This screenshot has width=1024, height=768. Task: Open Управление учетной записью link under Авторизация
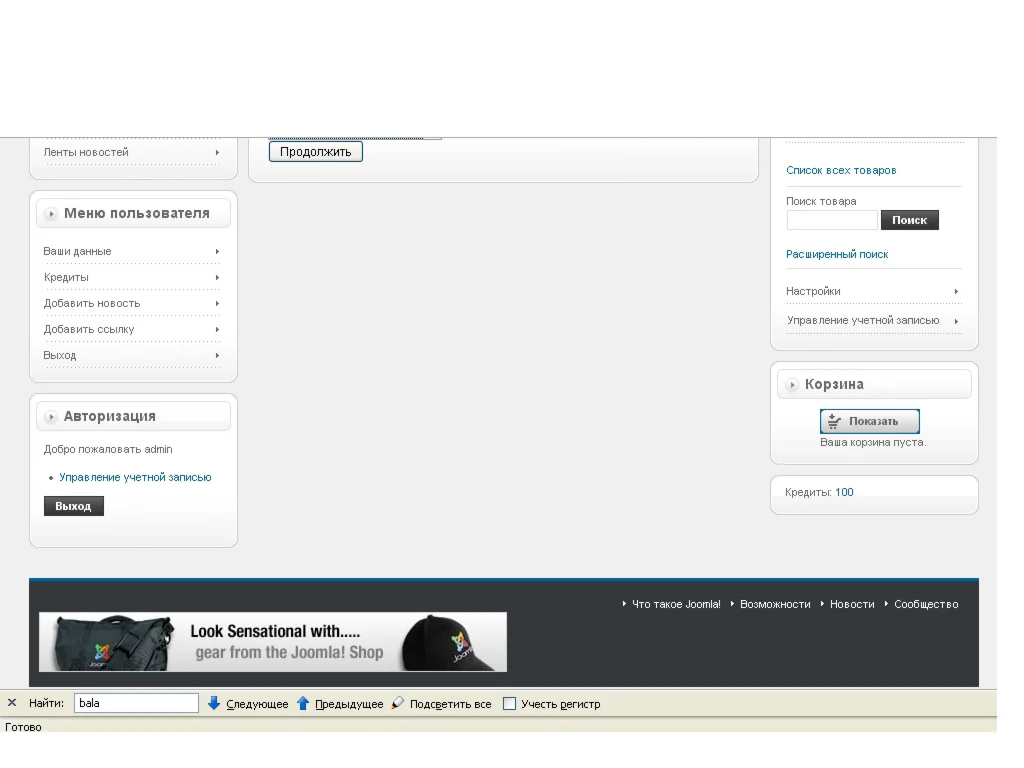(135, 477)
